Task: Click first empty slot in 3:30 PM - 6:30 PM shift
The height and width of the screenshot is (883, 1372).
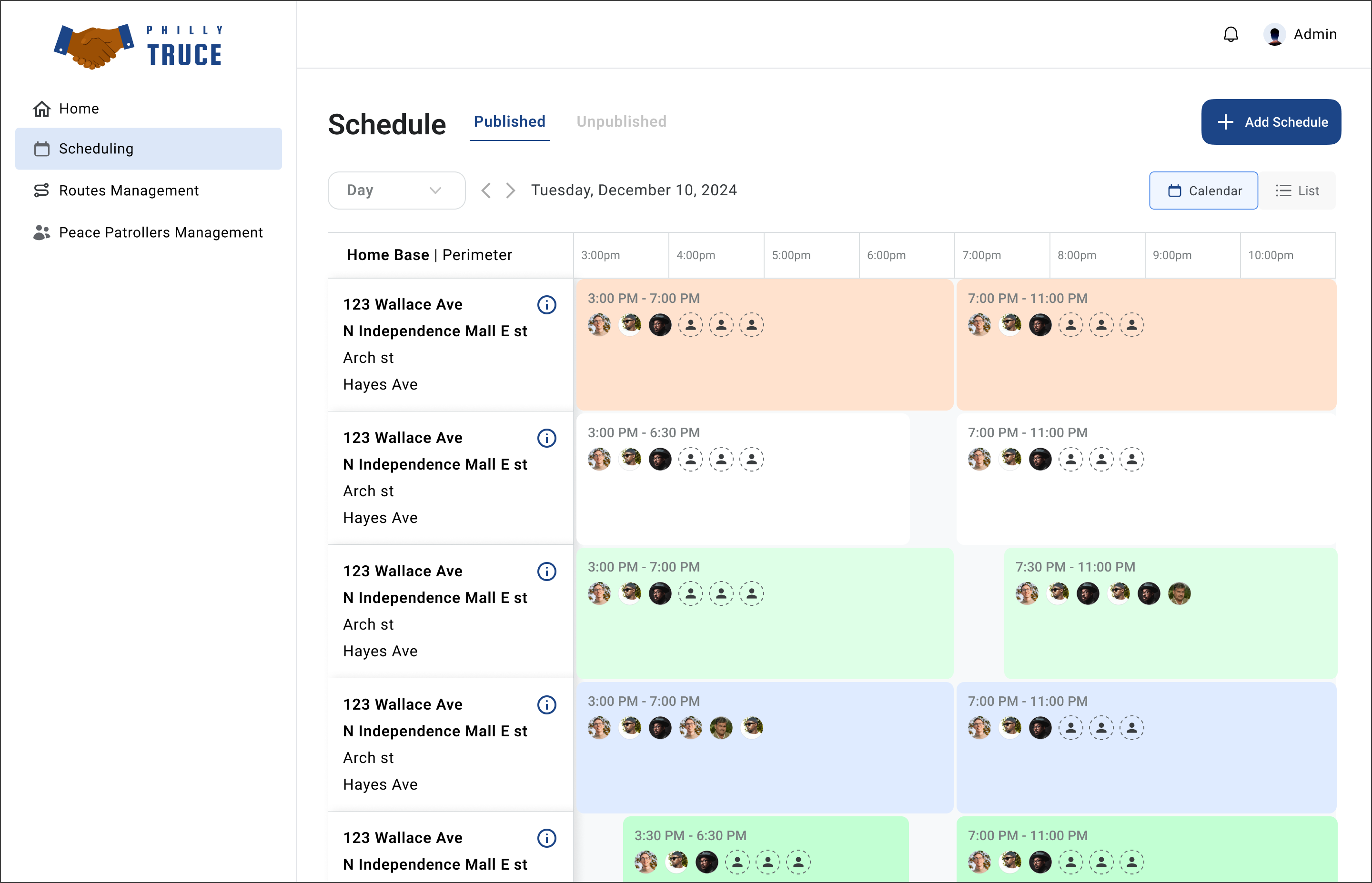Action: pyautogui.click(x=737, y=862)
